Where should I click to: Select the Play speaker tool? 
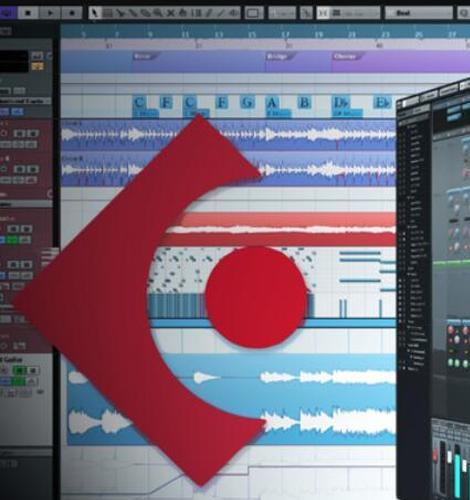(x=234, y=13)
